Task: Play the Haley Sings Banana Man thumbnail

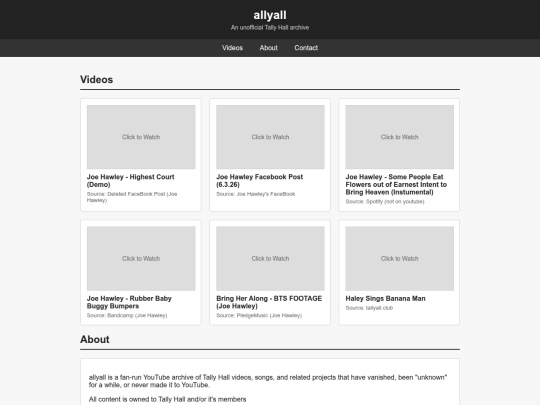Action: pos(399,258)
